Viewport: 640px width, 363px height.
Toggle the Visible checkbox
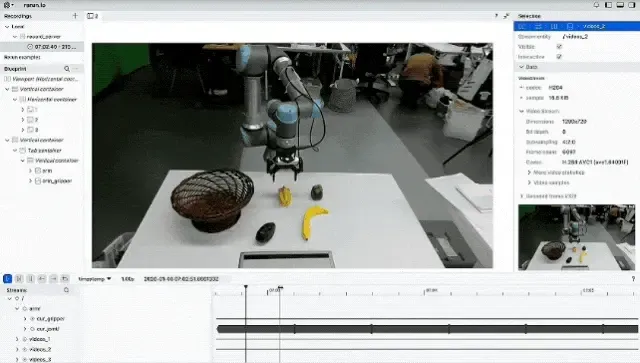tap(559, 47)
